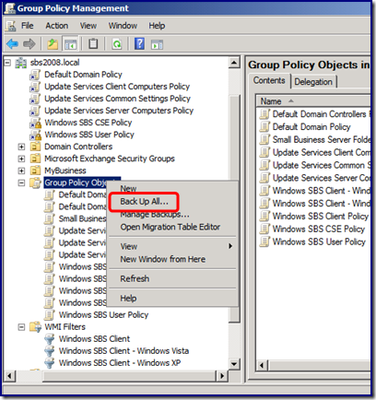This screenshot has height=400, width=376.
Task: Select Windows SBS Client - Windows Vista filter
Action: coord(124,351)
